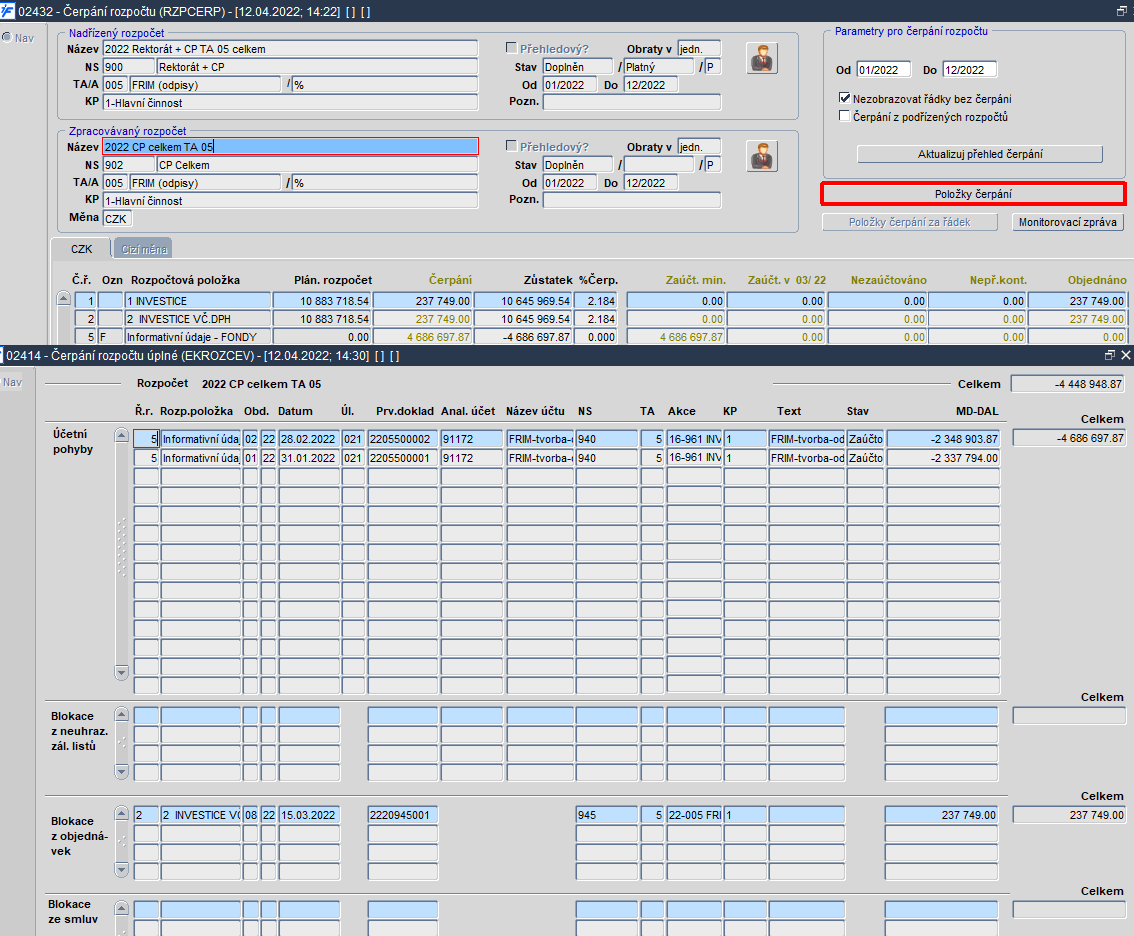Click order date 15.03.2022
This screenshot has width=1134, height=936.
[x=309, y=814]
